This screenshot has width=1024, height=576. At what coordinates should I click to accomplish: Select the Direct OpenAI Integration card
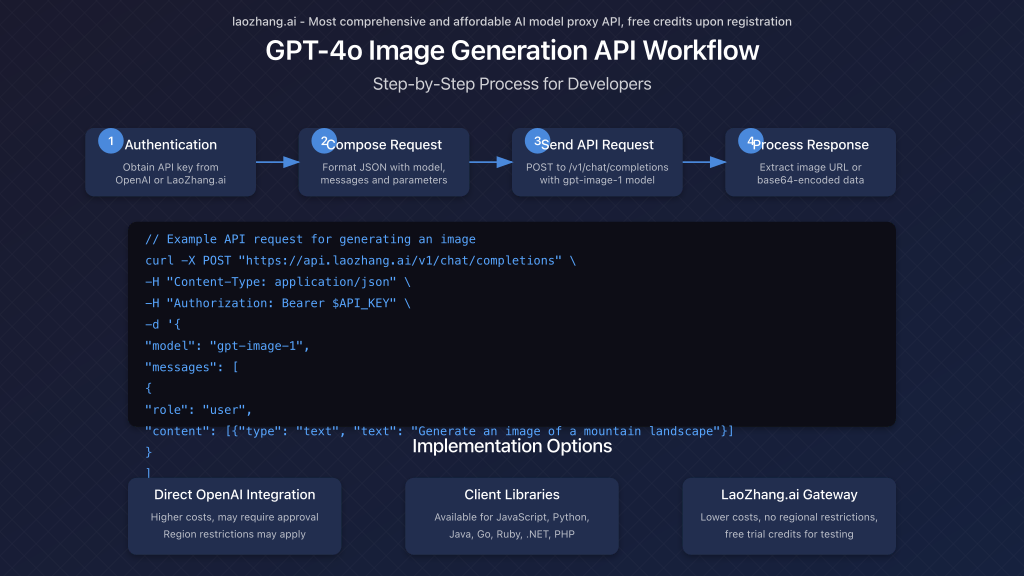(234, 516)
